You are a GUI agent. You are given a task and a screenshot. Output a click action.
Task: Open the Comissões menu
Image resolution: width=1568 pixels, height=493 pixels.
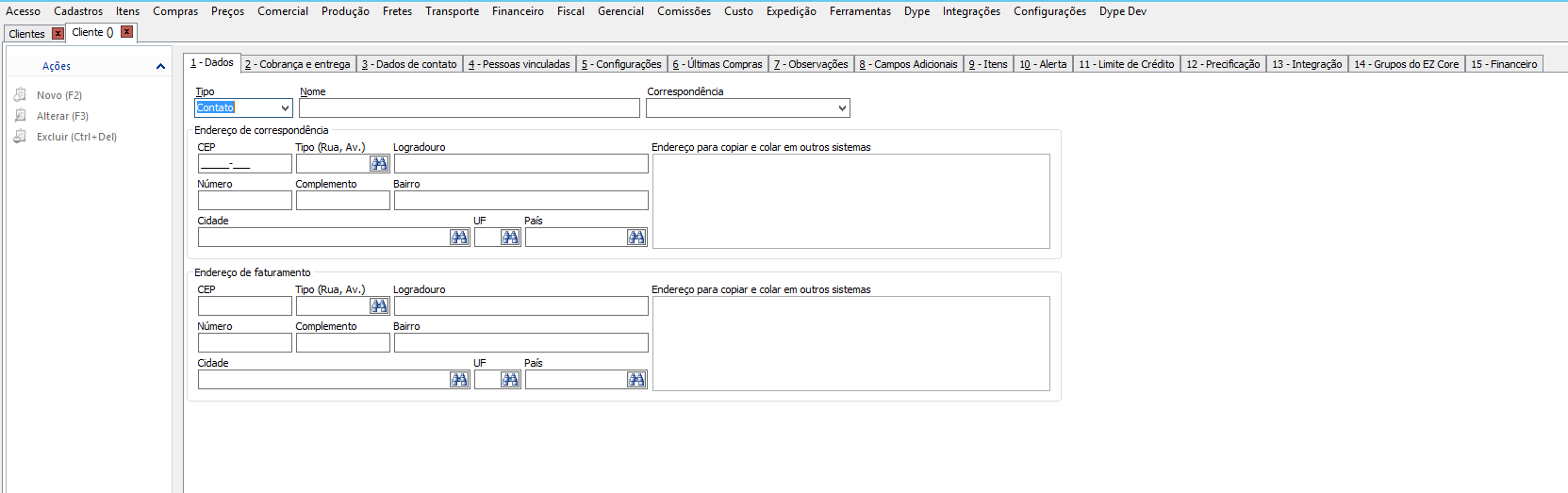pos(685,11)
